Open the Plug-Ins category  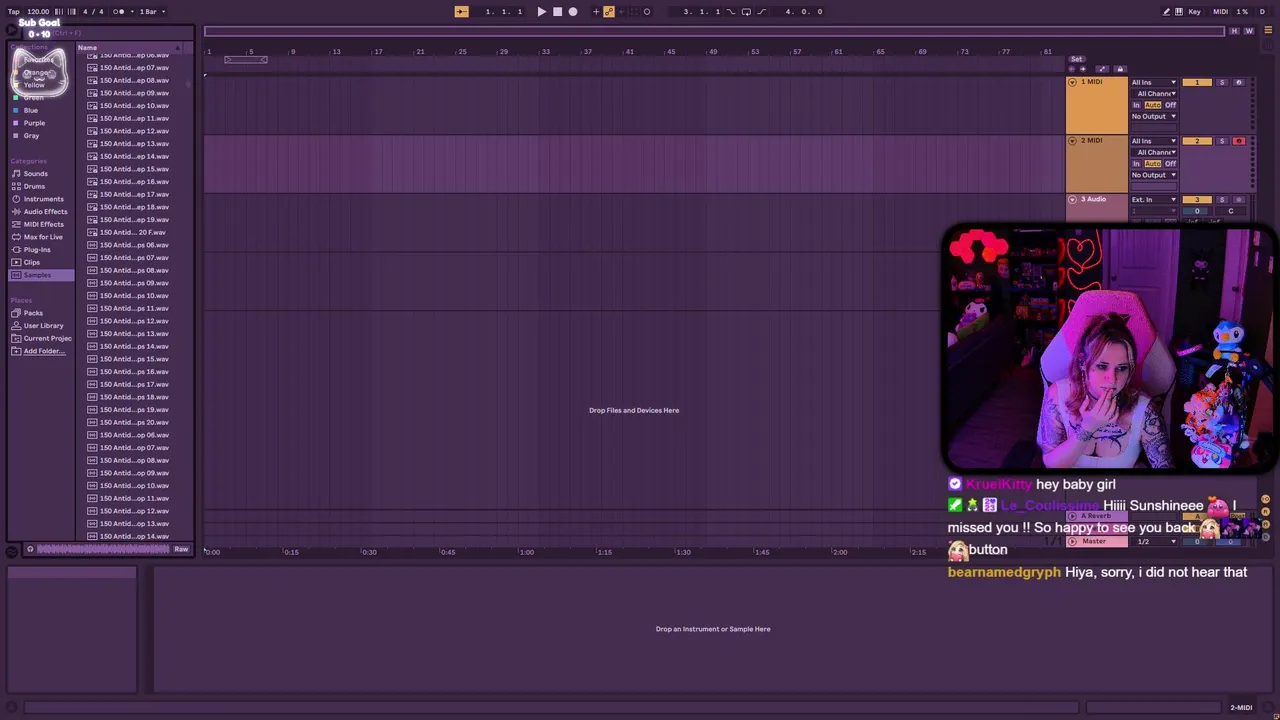click(x=37, y=250)
